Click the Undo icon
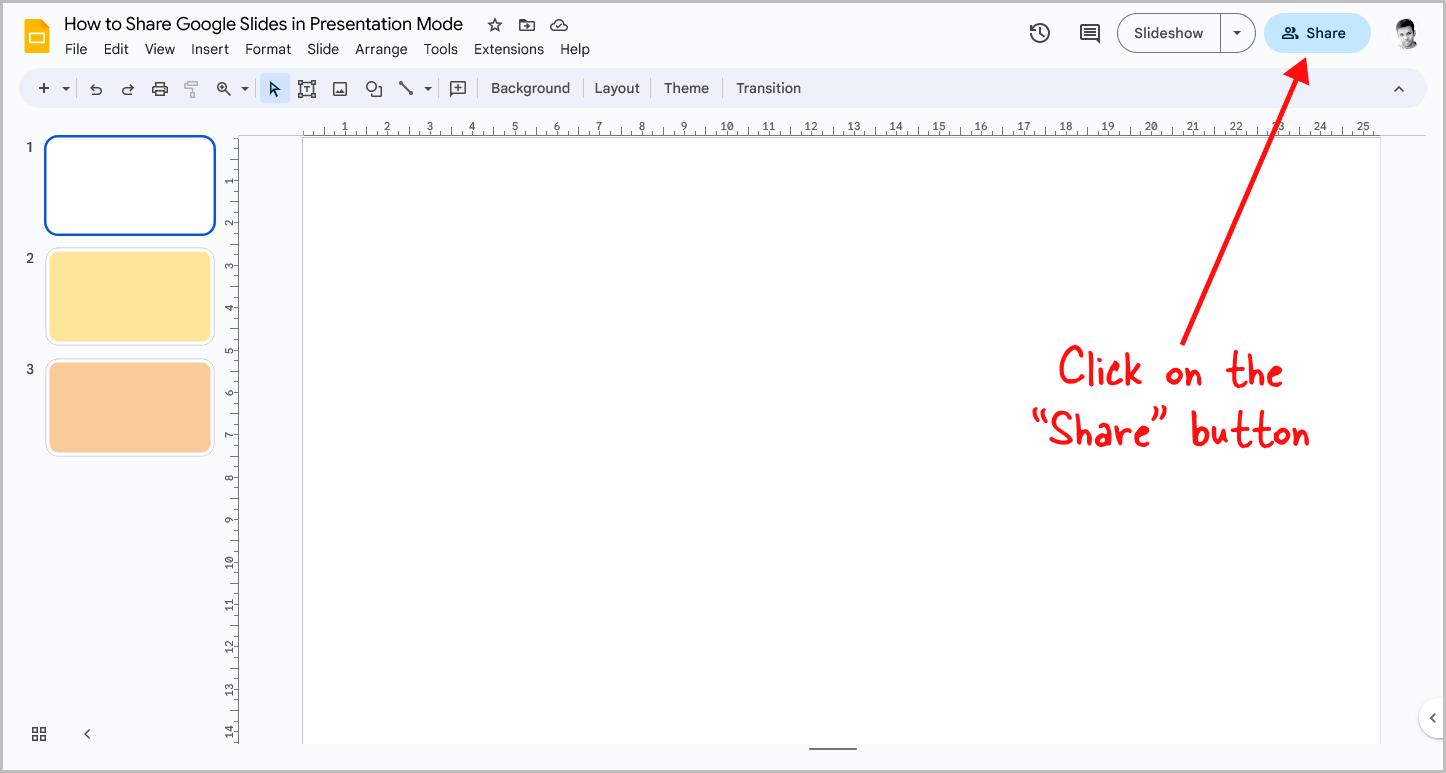This screenshot has width=1446, height=773. 95,88
